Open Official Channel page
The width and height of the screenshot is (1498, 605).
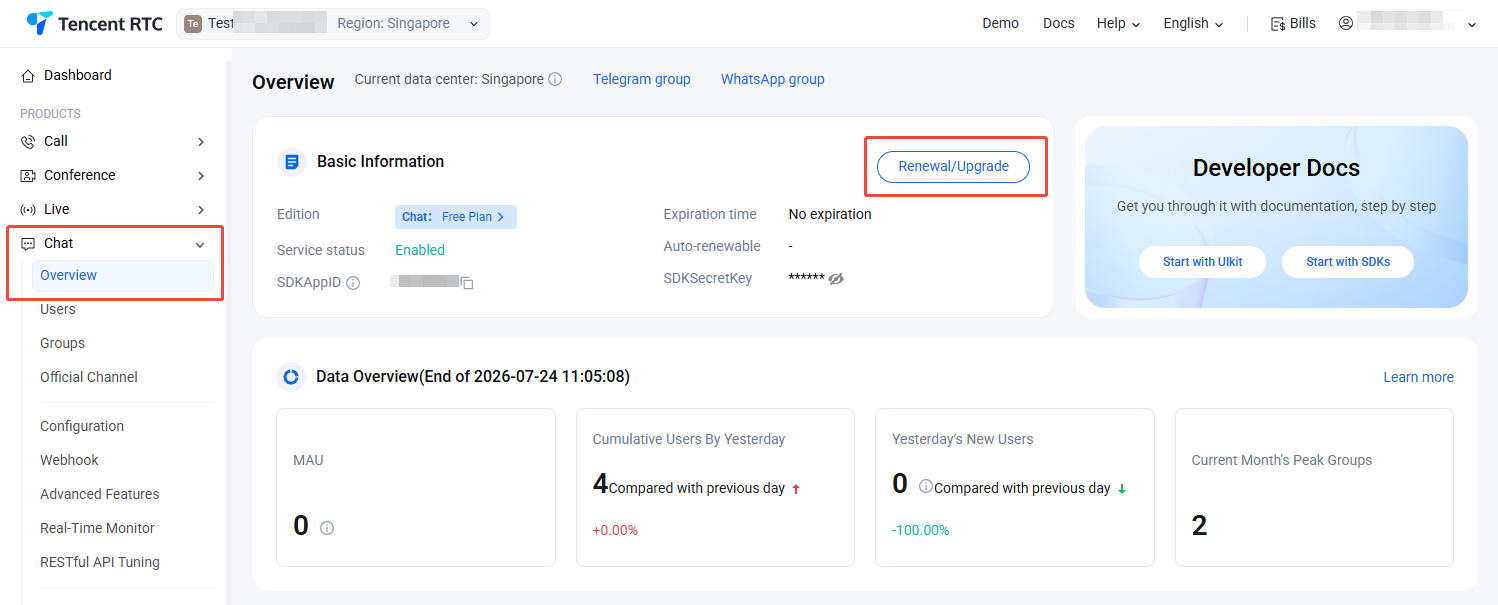(89, 377)
